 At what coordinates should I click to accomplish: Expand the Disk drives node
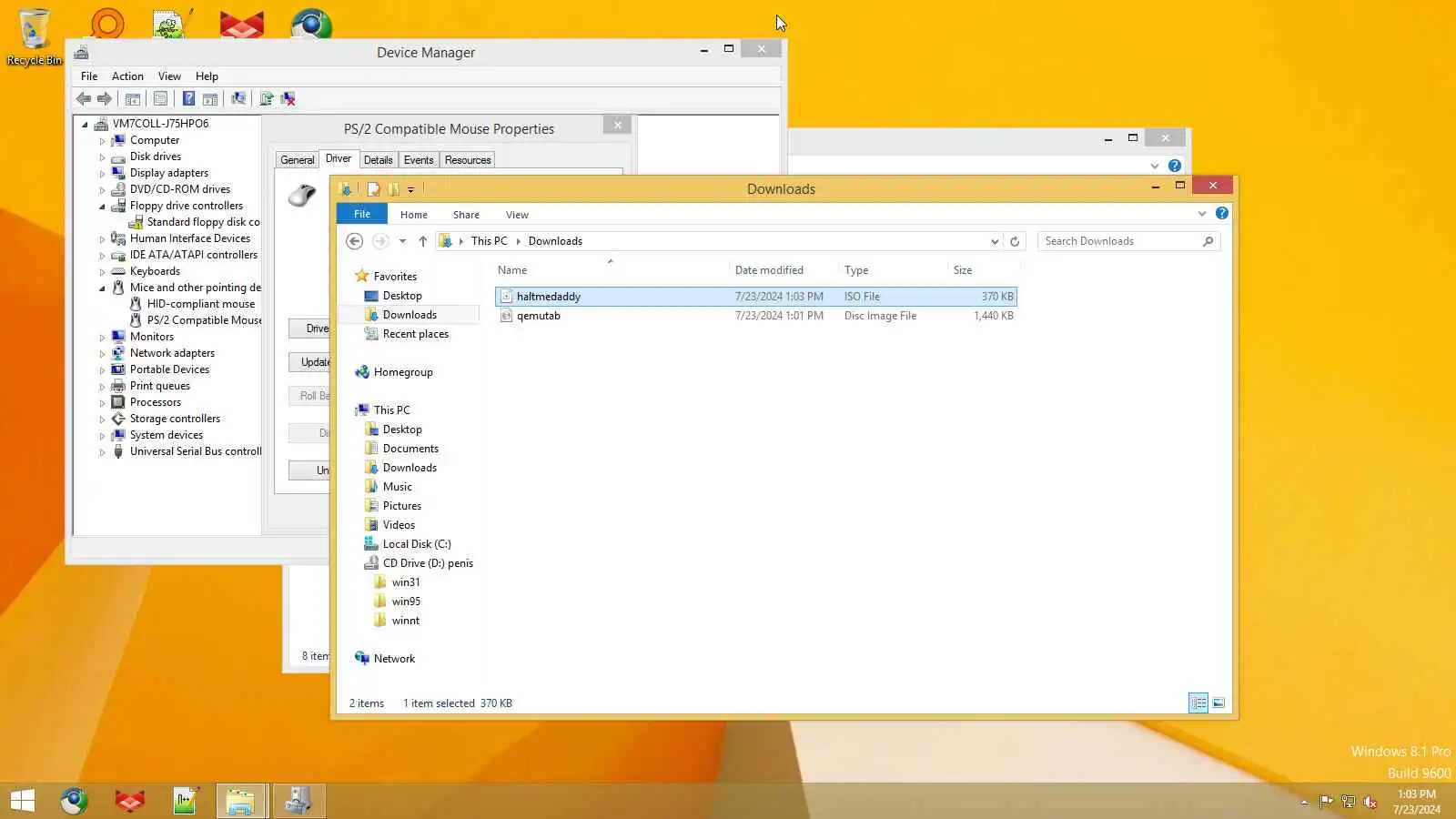pos(102,157)
